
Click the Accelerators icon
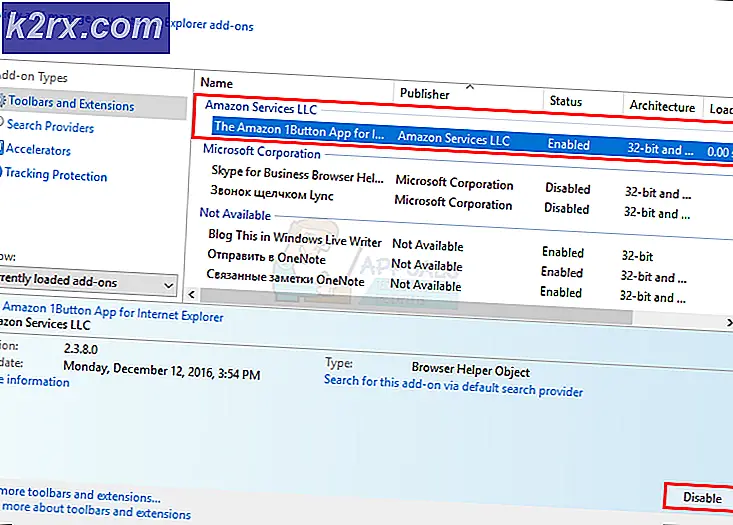coord(2,147)
